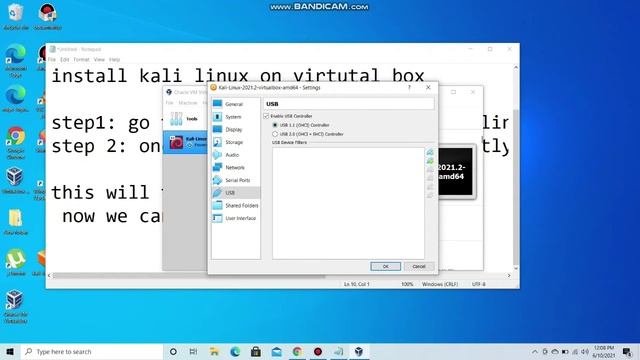Select USB 1.1 OHCI Controller option
Image resolution: width=640 pixels, height=360 pixels.
coord(275,125)
